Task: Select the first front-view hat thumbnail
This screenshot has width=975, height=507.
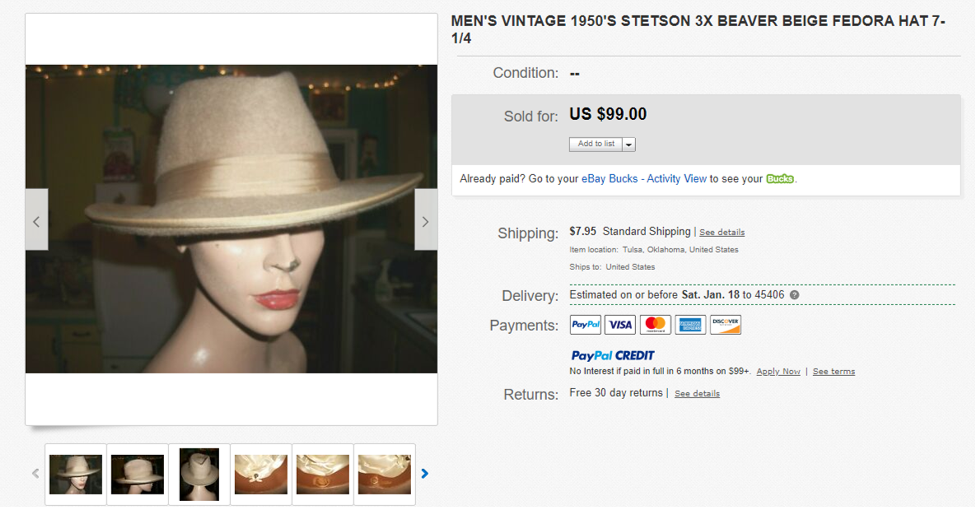Action: (76, 474)
